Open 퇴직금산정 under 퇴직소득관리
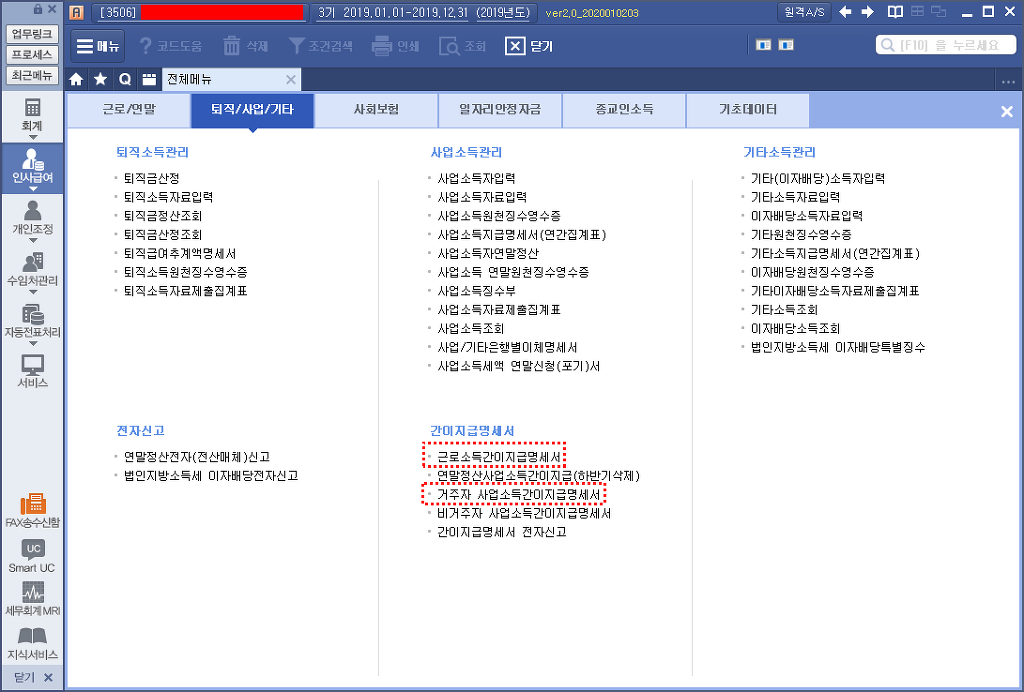 [152, 178]
